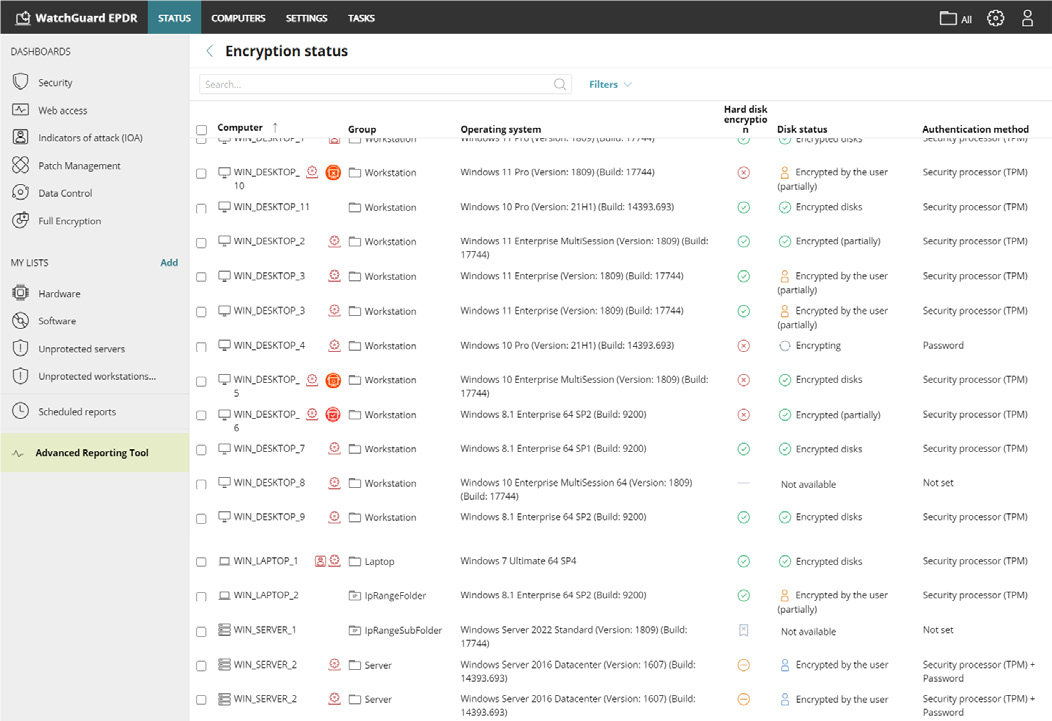Open Web access dashboard icon

pos(21,109)
